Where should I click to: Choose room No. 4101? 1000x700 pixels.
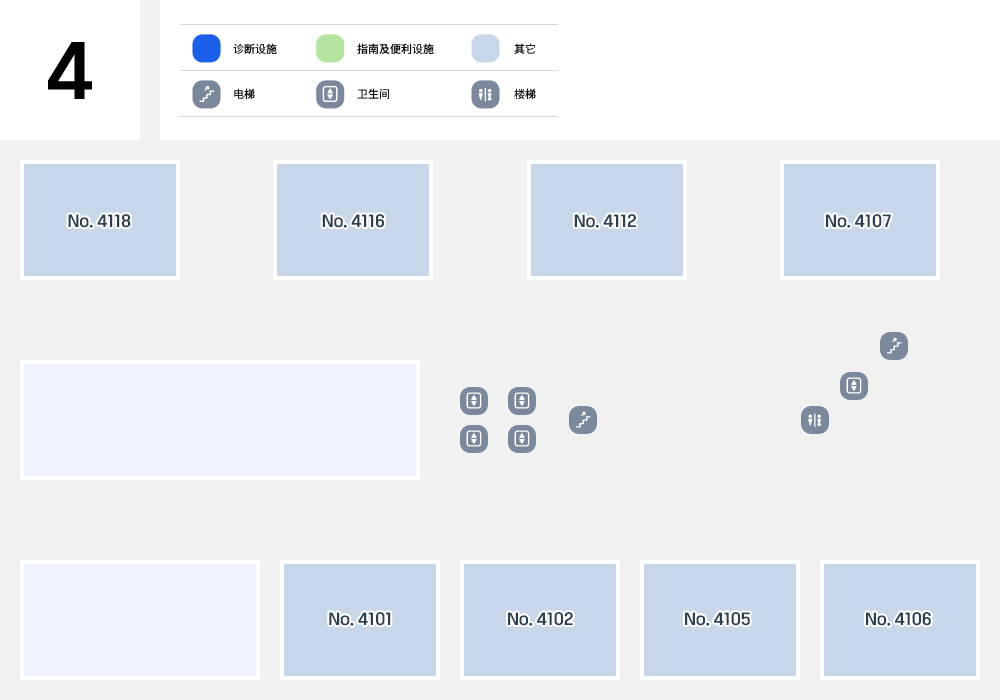point(360,620)
